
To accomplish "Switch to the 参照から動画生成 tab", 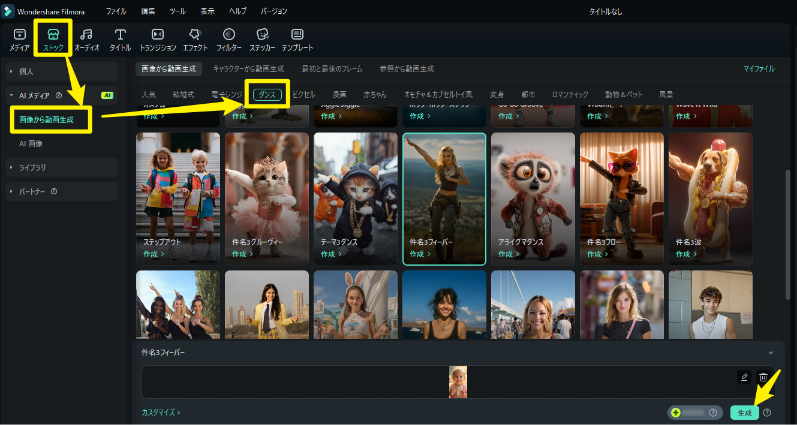I will pyautogui.click(x=407, y=69).
